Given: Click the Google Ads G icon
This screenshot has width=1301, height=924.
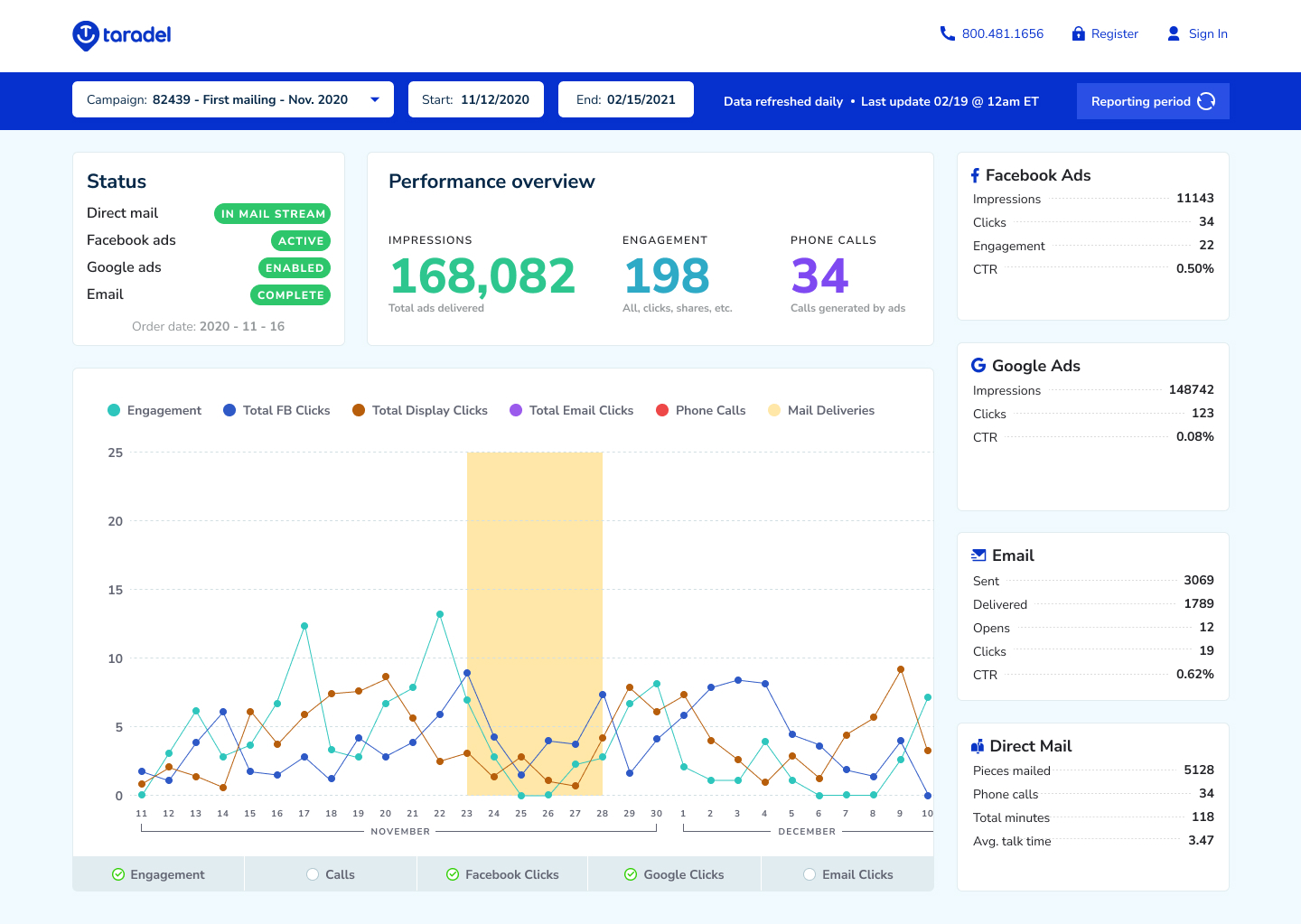Looking at the screenshot, I should [x=978, y=365].
